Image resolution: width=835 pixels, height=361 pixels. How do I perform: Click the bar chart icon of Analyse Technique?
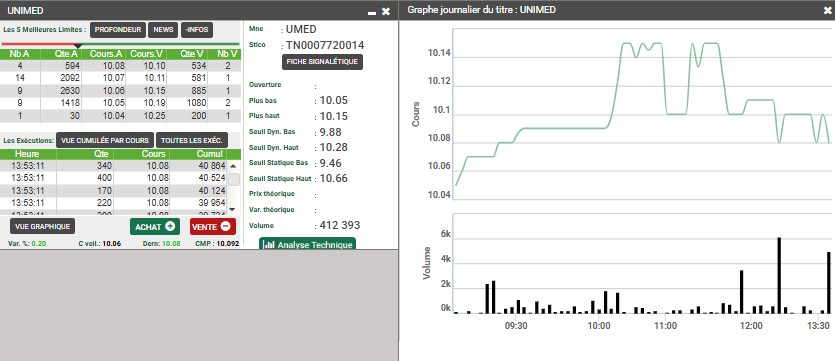[269, 245]
